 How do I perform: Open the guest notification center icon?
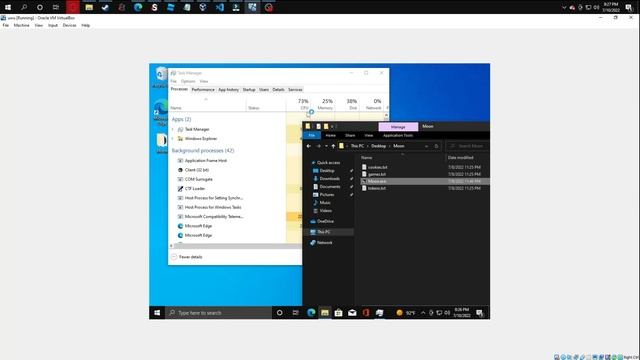[480, 313]
